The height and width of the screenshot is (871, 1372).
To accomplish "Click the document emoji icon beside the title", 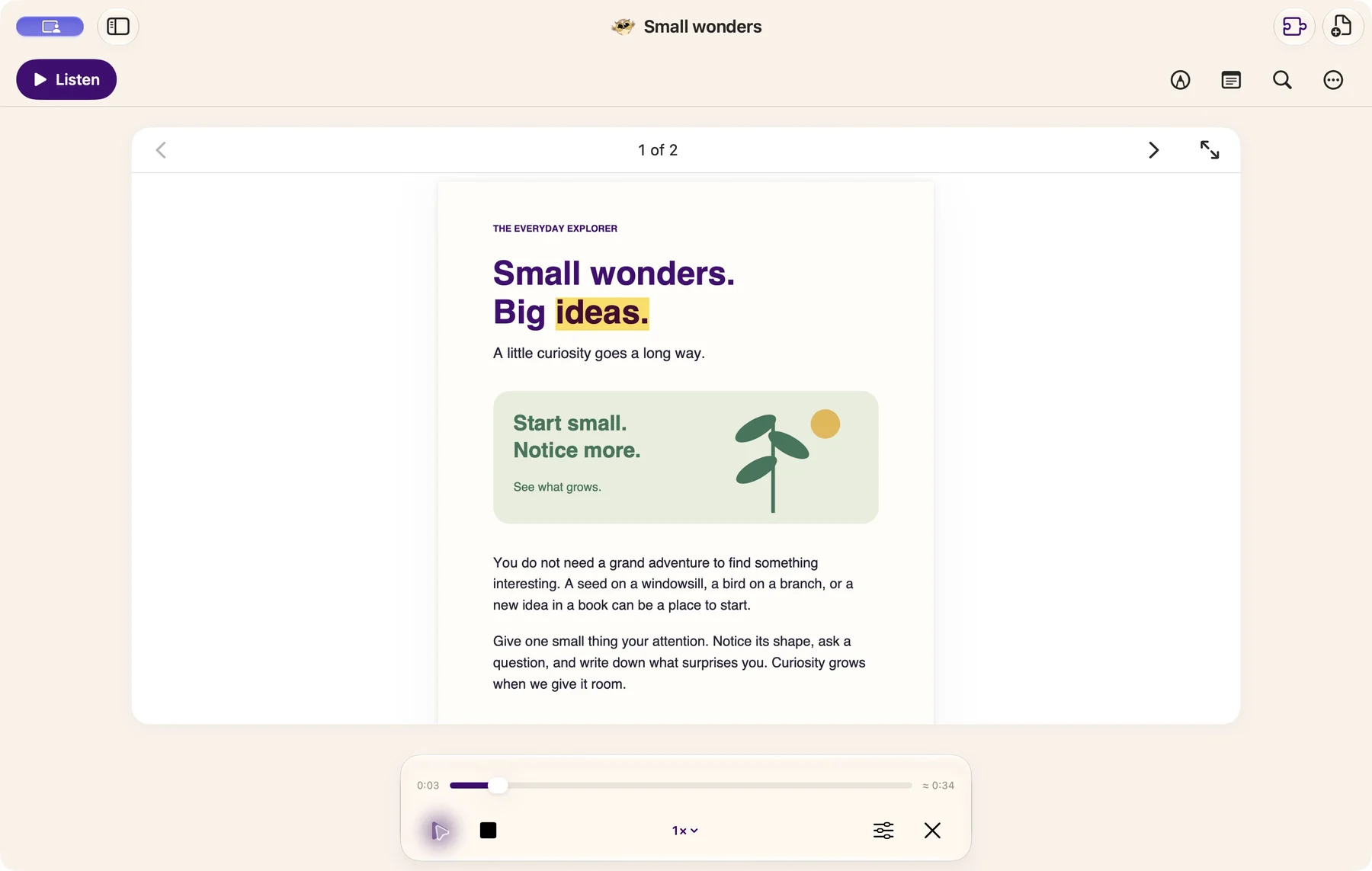I will 623,27.
